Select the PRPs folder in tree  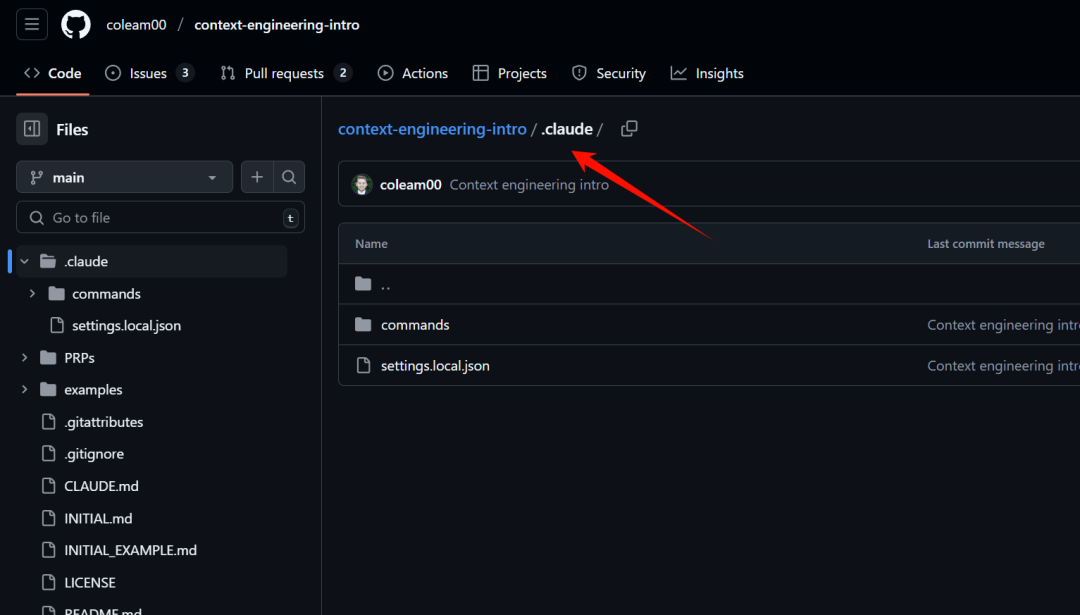click(79, 357)
